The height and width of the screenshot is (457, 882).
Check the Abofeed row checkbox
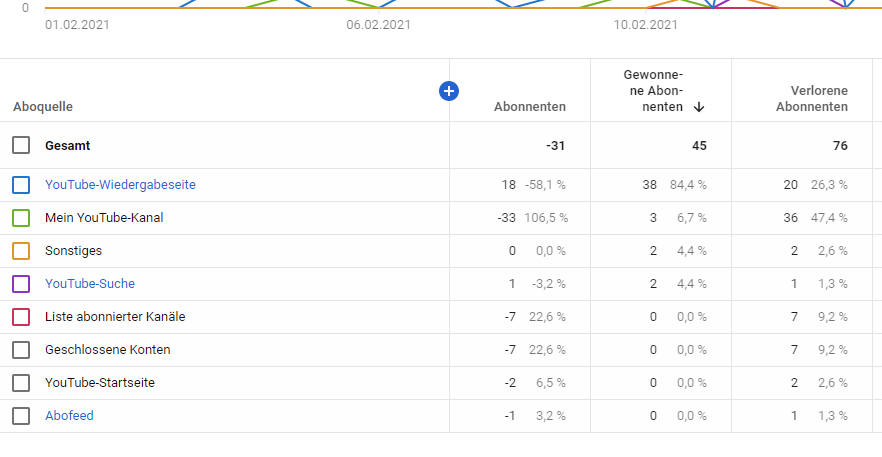(21, 416)
